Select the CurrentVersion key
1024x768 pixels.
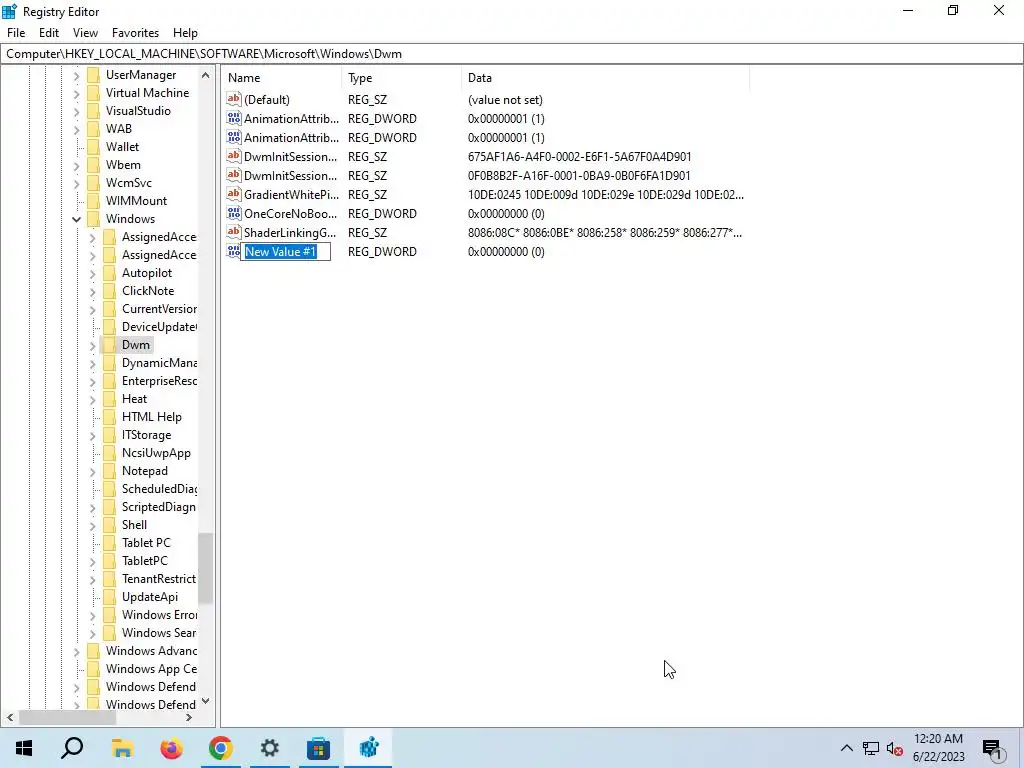pyautogui.click(x=159, y=309)
